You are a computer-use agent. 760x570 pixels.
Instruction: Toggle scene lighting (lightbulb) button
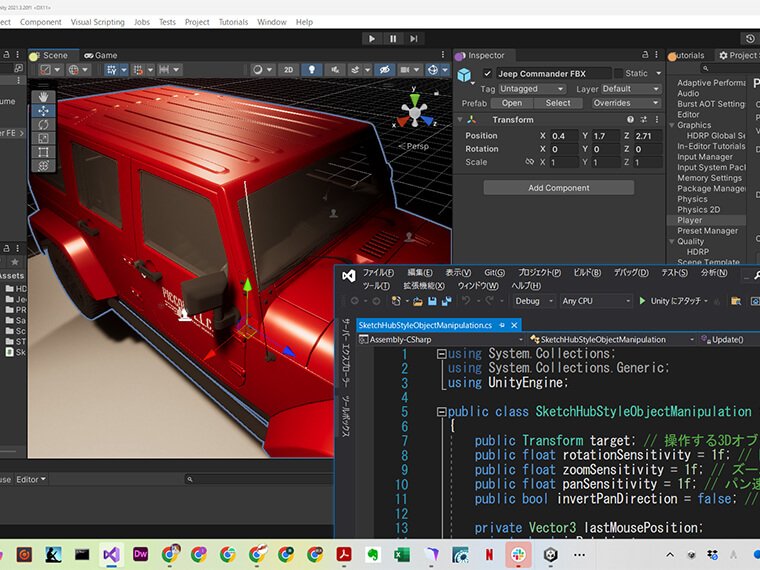tap(312, 70)
